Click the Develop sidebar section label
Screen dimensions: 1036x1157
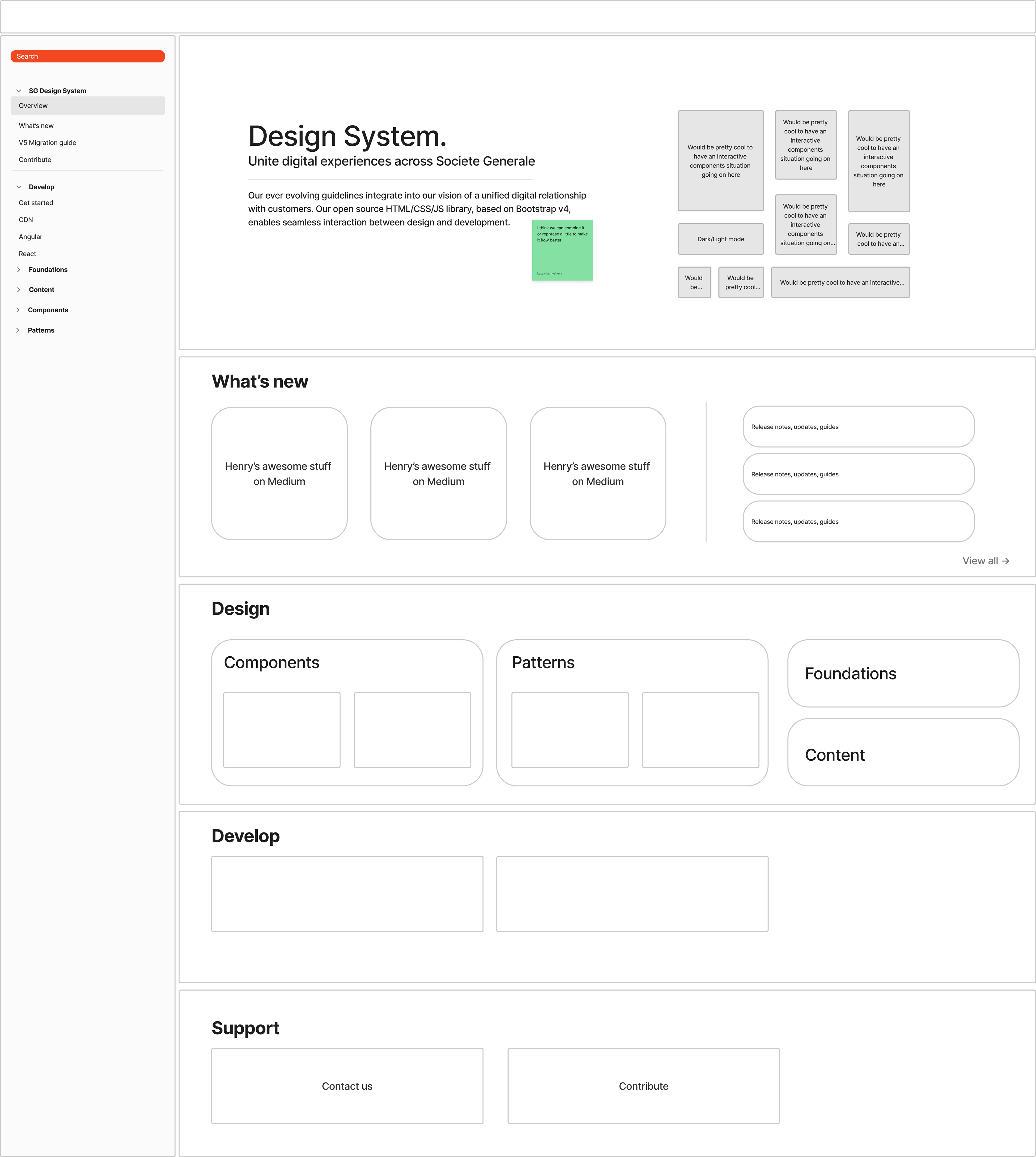click(x=42, y=187)
